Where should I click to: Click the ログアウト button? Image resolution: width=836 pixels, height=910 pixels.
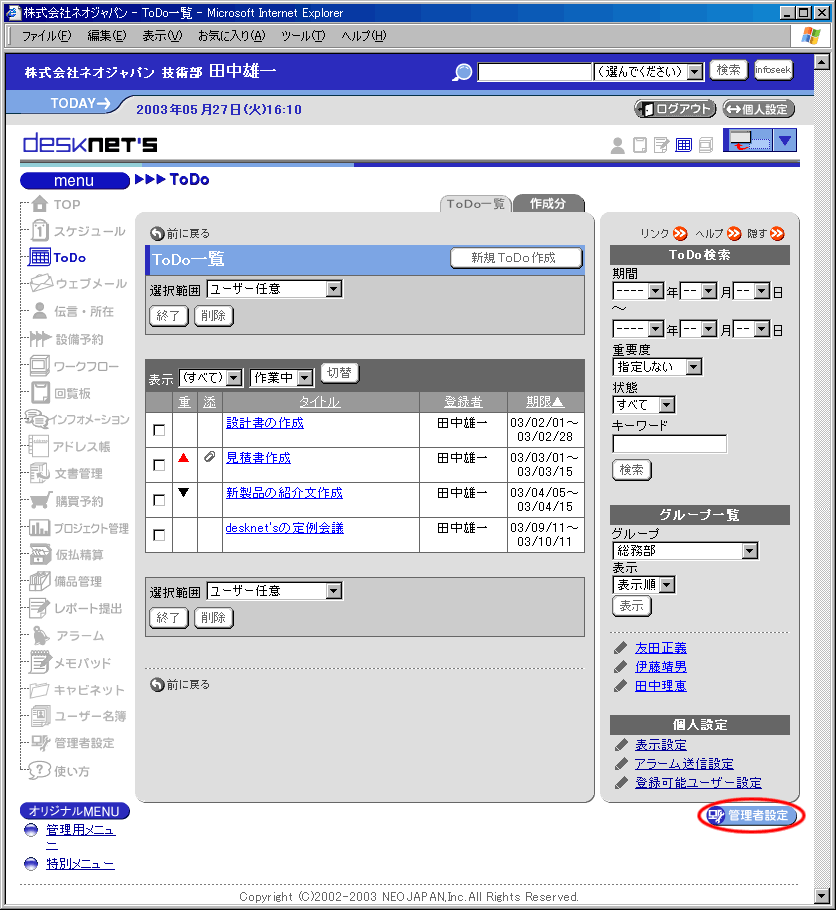675,109
